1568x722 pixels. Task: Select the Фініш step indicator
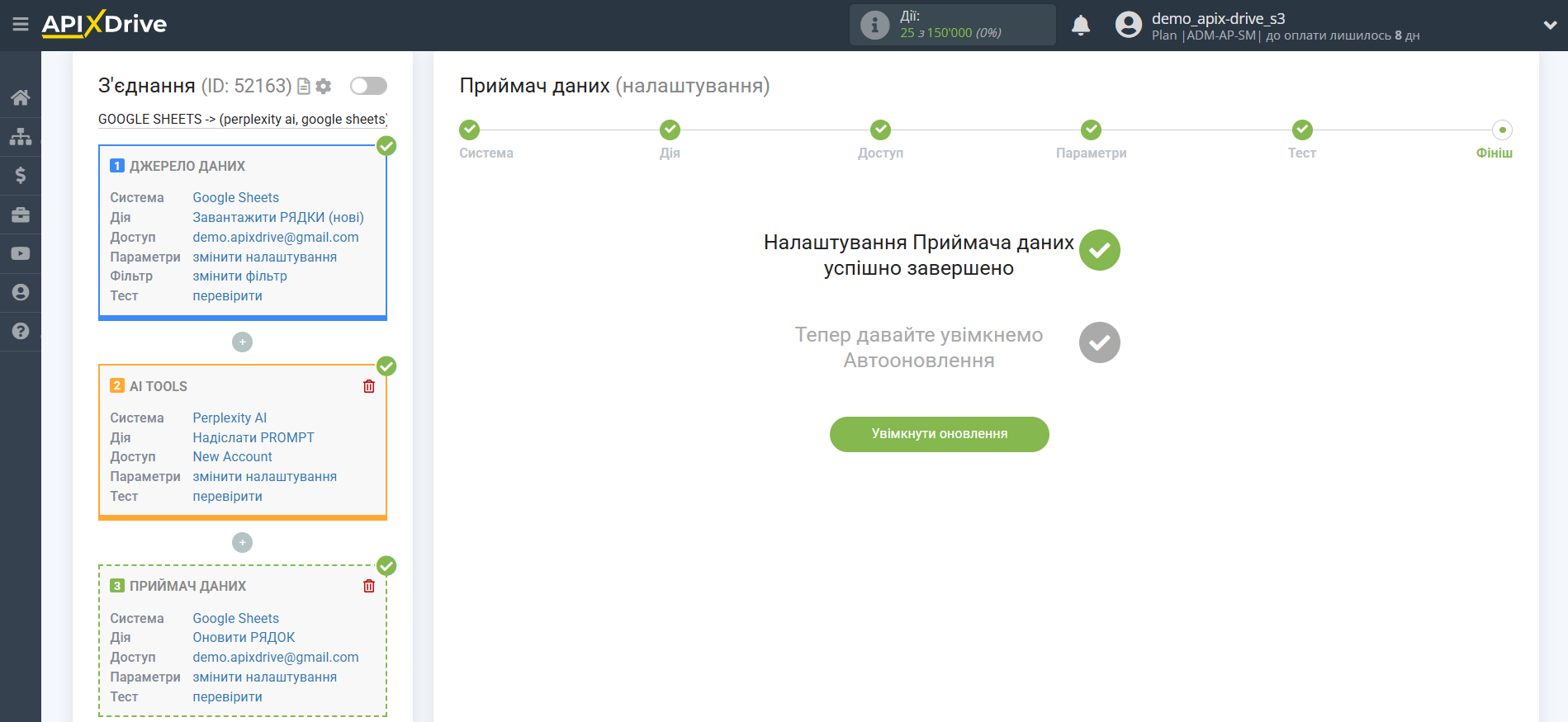click(x=1501, y=130)
